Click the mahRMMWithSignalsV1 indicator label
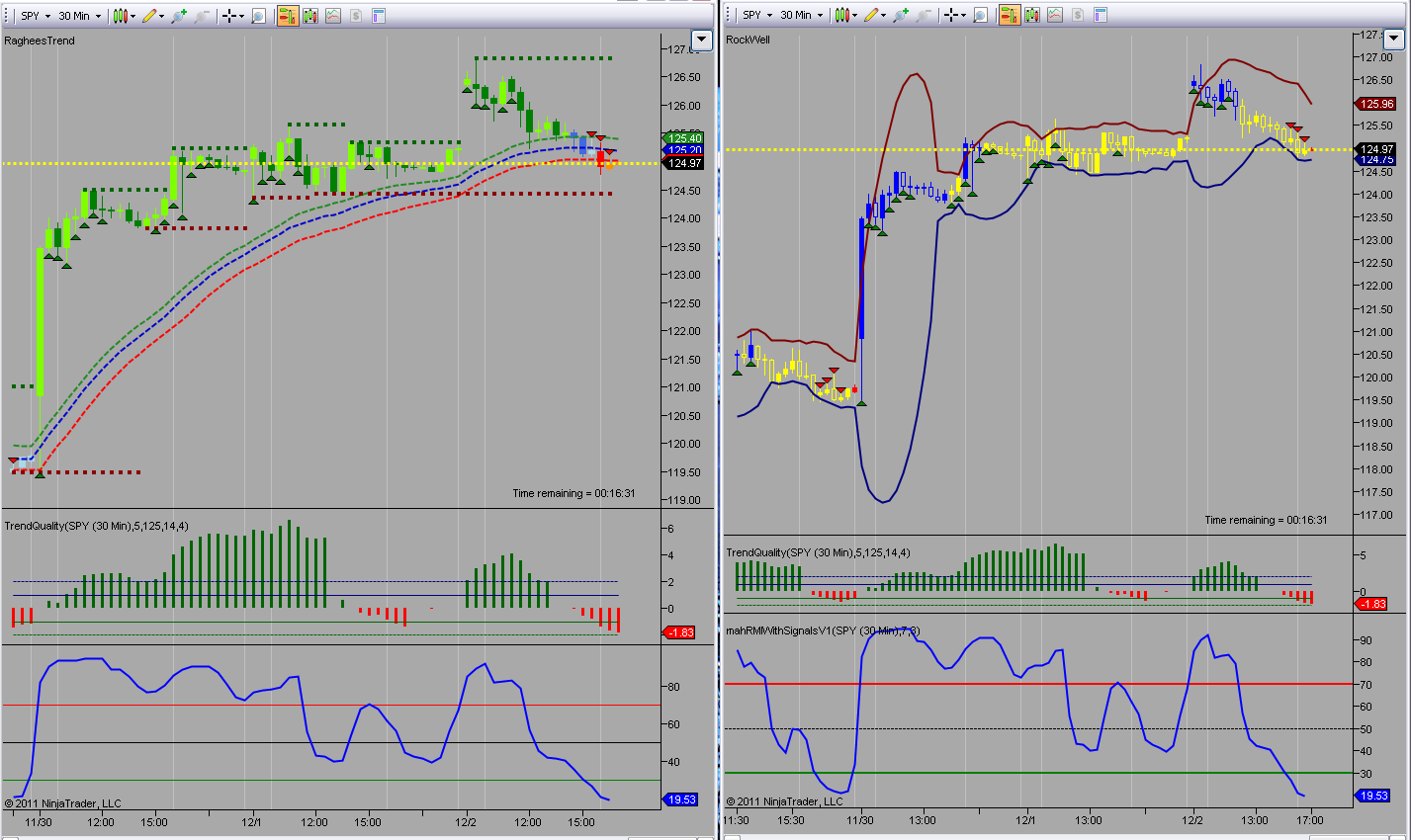This screenshot has width=1411, height=840. (x=823, y=630)
